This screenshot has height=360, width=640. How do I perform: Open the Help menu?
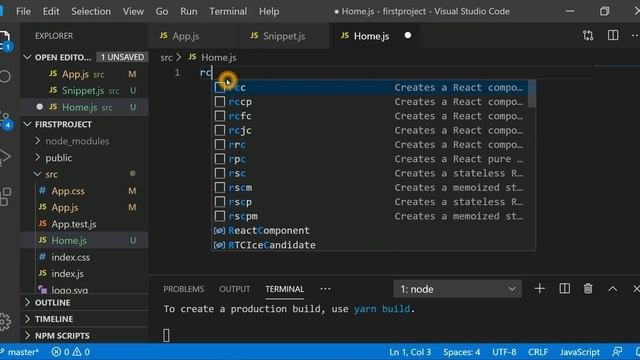269,11
